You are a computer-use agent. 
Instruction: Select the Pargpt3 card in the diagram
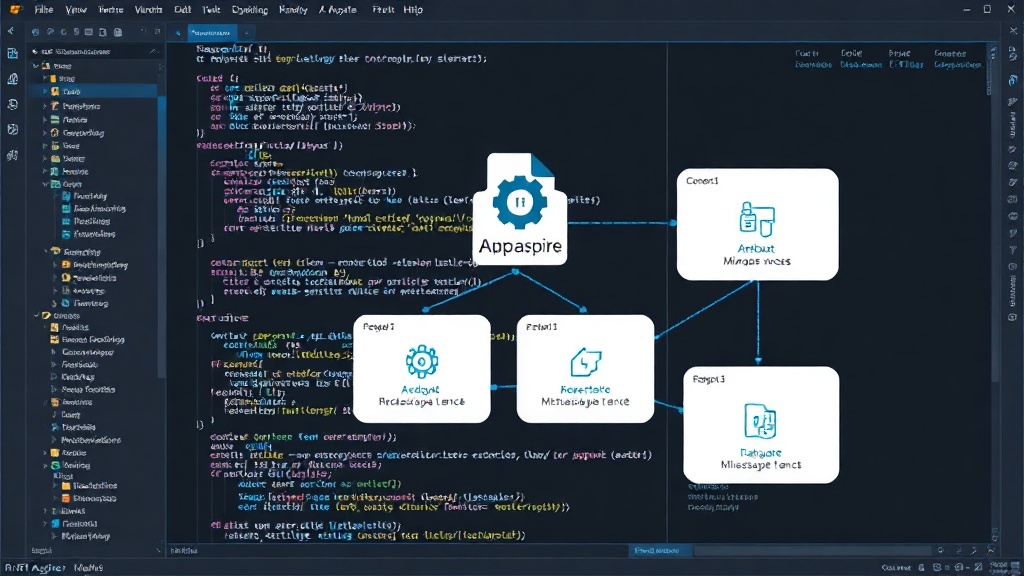pos(761,424)
